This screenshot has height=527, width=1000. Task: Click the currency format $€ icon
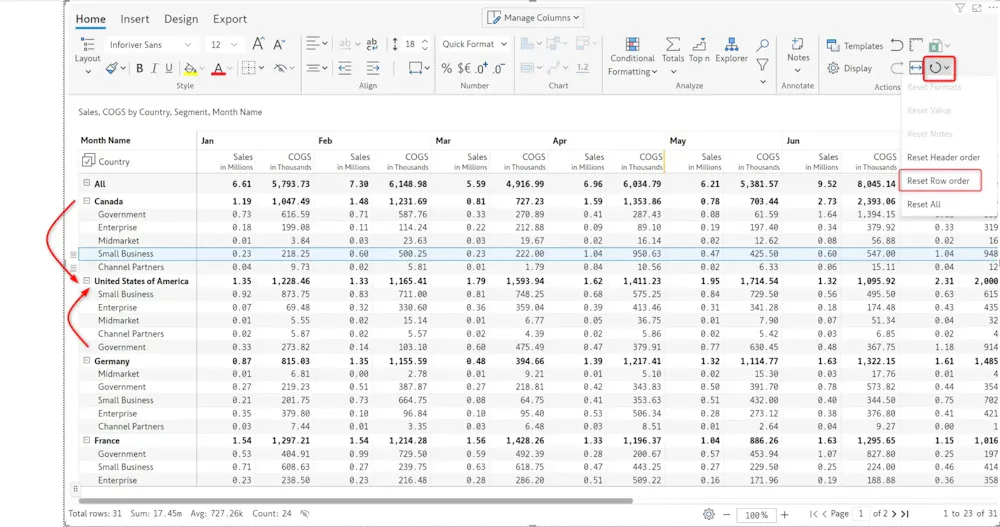coord(464,68)
